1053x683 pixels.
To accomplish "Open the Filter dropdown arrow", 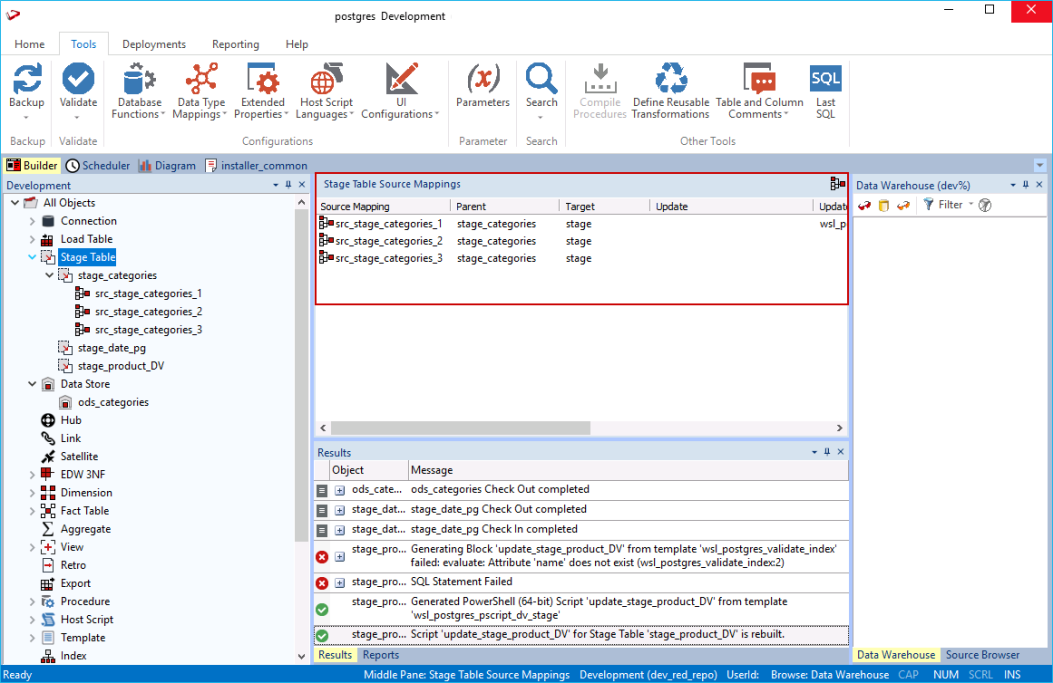I will pos(970,205).
